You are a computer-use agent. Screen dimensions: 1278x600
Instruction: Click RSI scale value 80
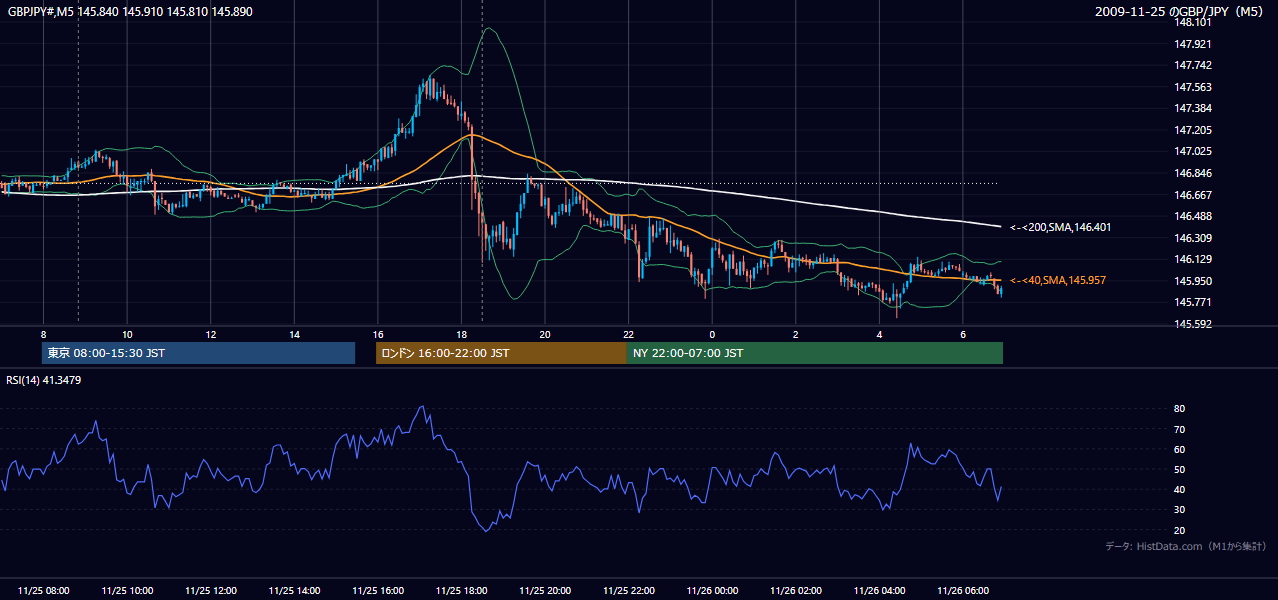[1179, 409]
